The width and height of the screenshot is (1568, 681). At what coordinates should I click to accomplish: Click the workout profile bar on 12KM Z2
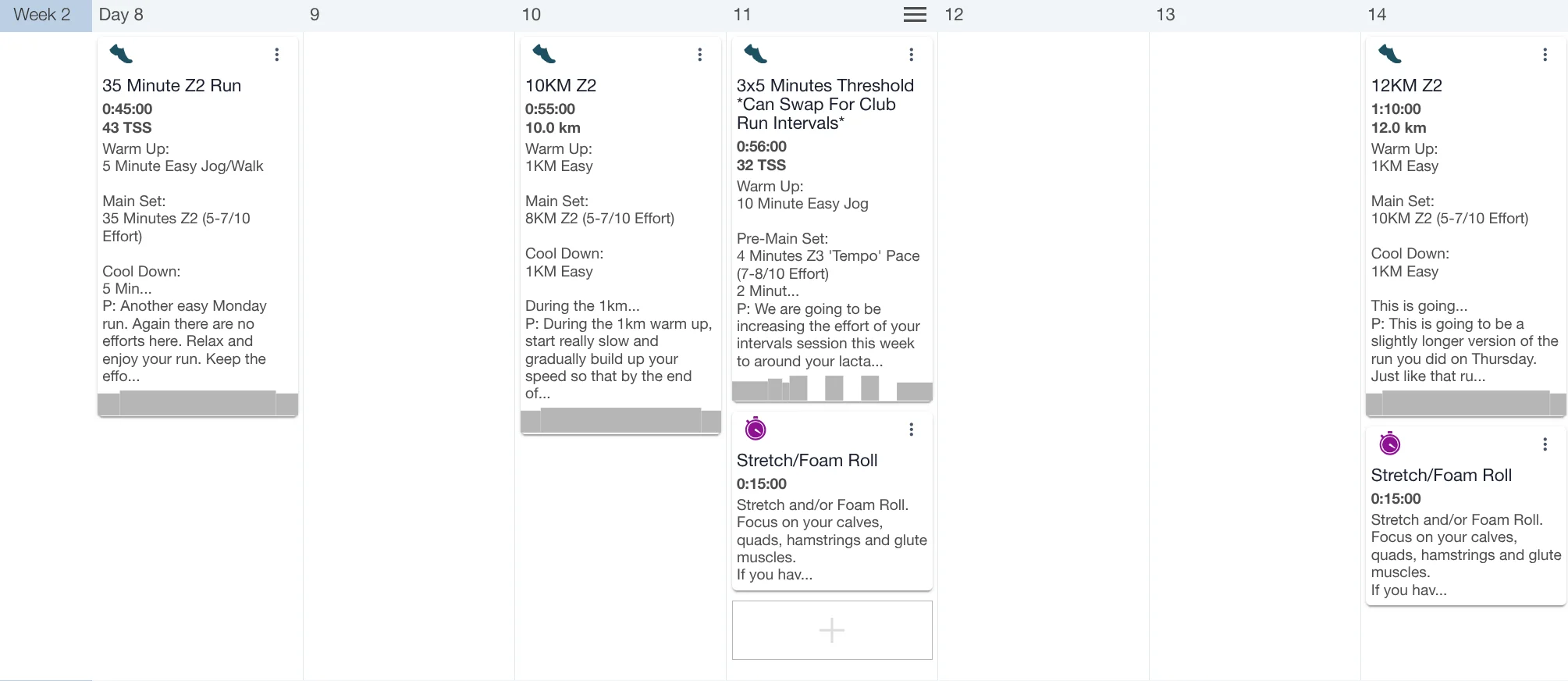click(1466, 403)
